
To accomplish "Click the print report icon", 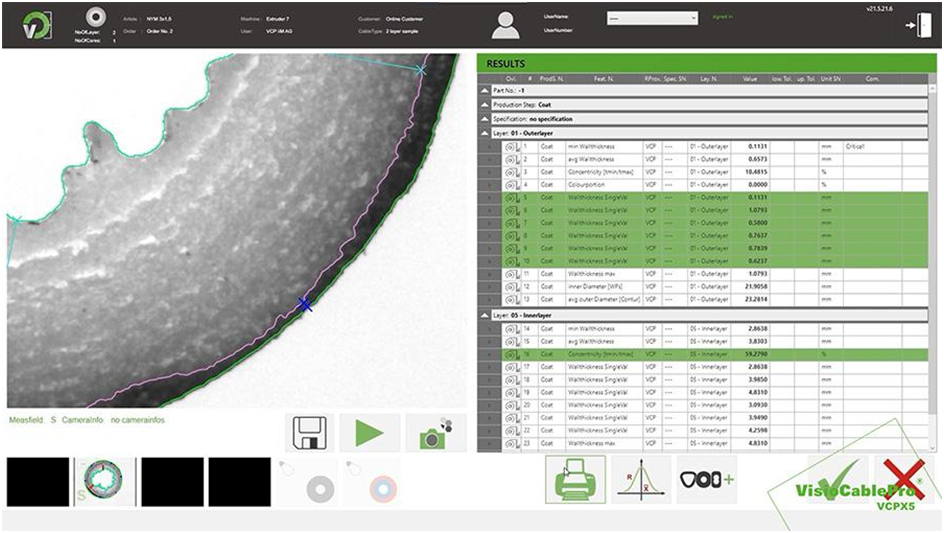I will (x=575, y=479).
